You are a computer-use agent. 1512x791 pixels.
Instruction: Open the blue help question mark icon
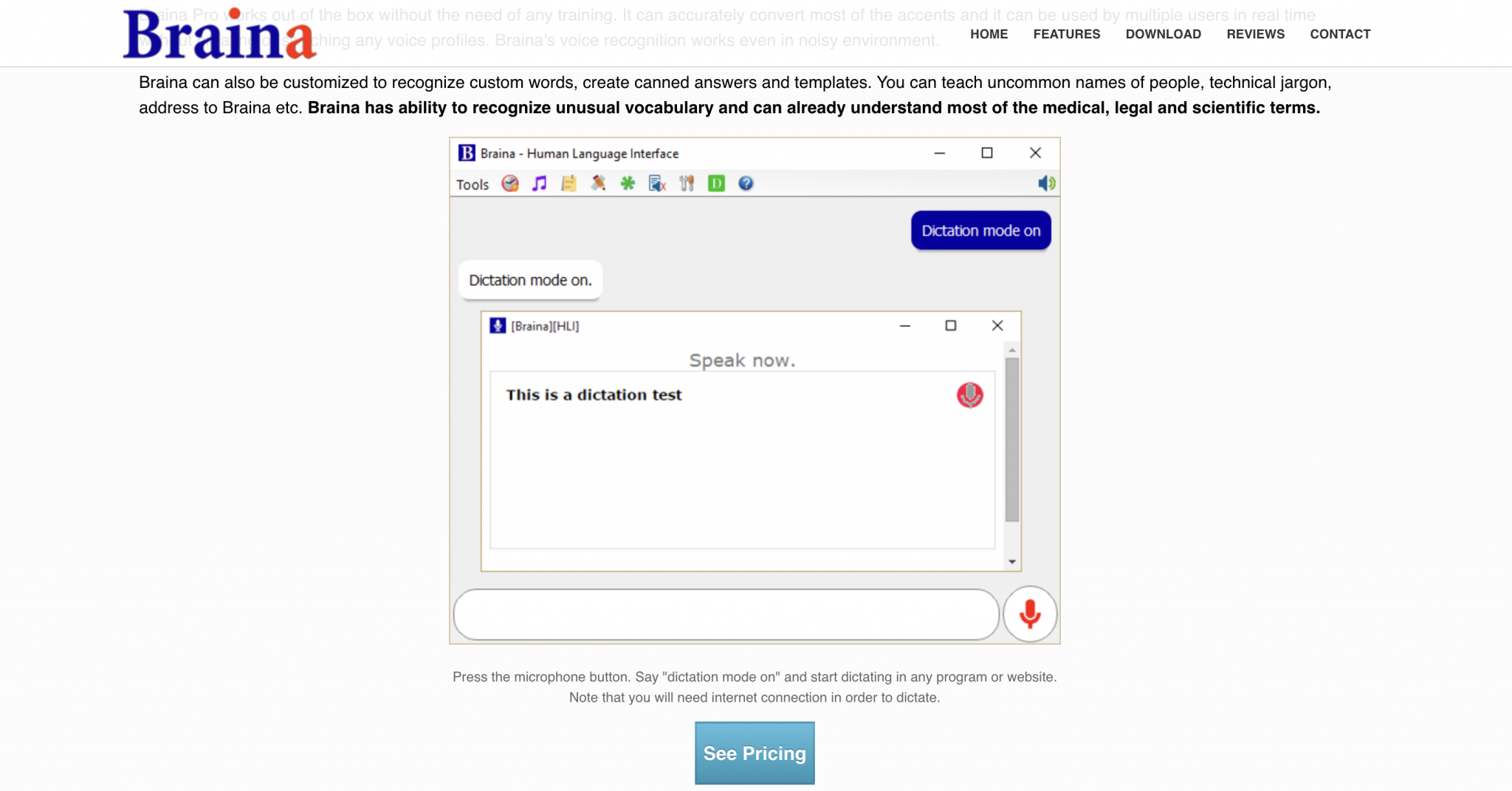[746, 183]
